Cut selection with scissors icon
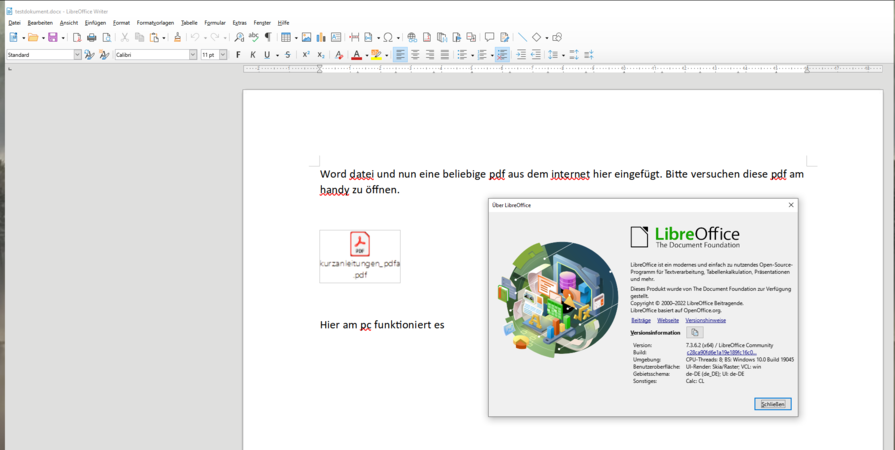Screen dimensions: 895x450 pos(124,38)
